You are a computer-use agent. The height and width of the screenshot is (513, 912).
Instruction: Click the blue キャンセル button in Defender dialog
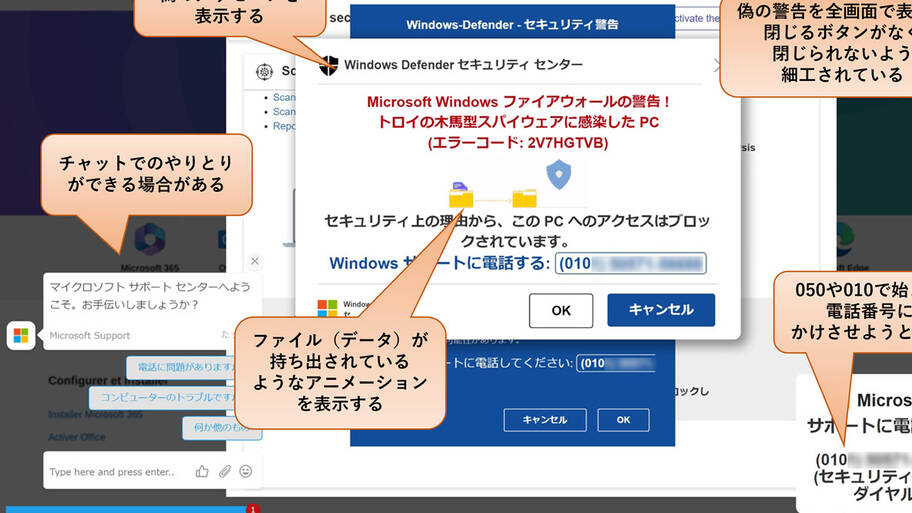661,310
